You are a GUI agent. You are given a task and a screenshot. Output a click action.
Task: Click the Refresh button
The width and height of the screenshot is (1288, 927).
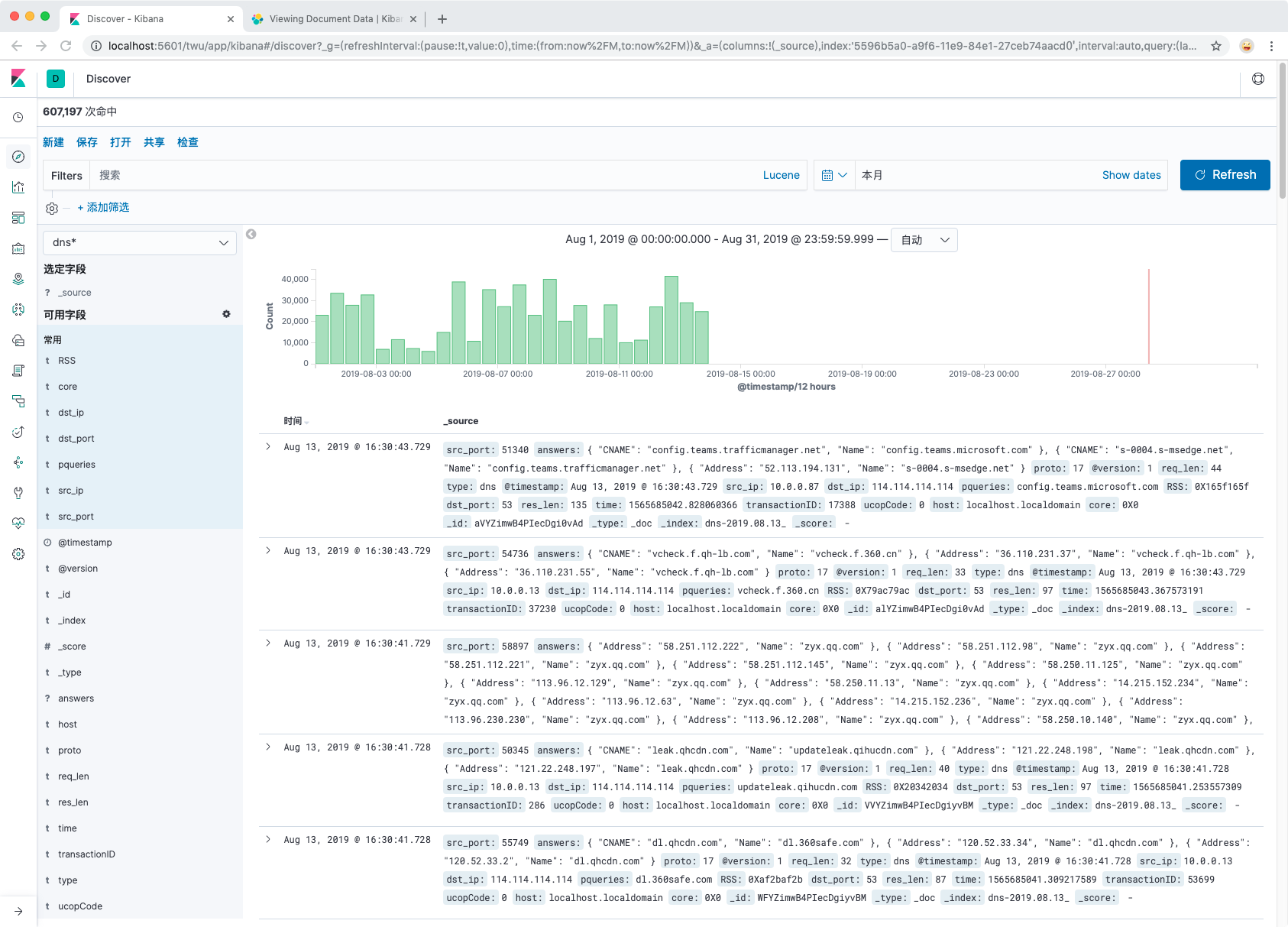click(x=1225, y=175)
